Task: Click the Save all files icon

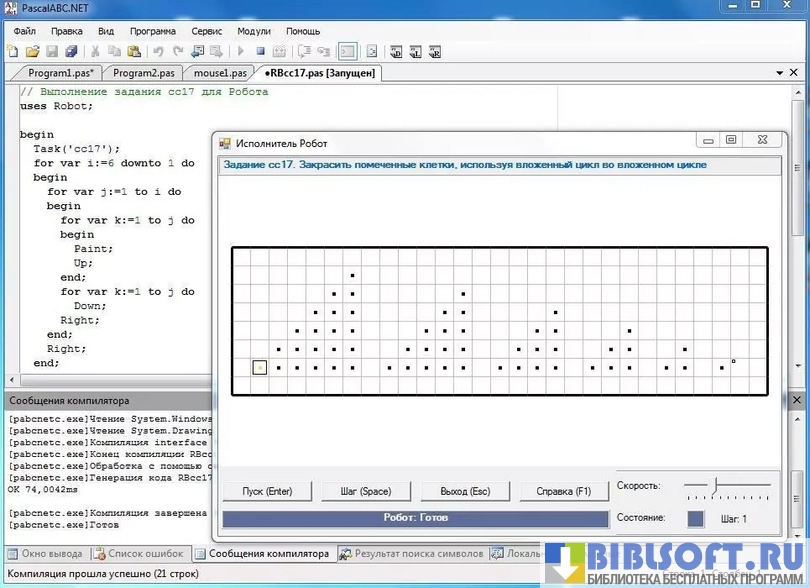Action: (71, 51)
